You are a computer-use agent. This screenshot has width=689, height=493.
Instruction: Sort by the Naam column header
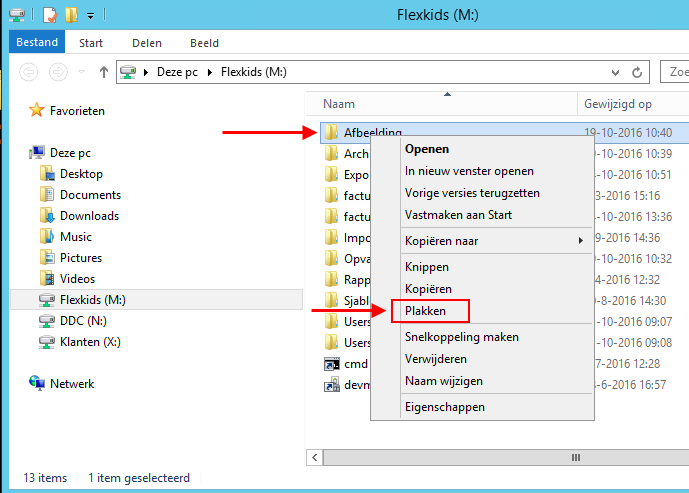[339, 104]
